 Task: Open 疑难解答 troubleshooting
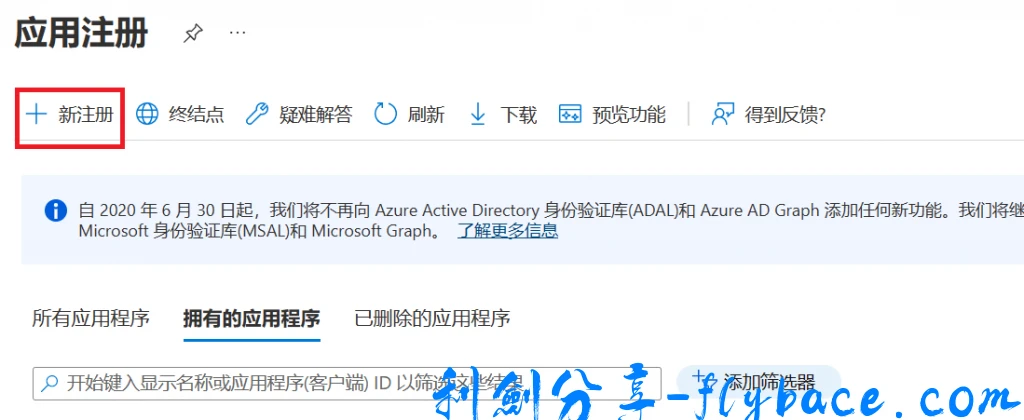[x=315, y=115]
